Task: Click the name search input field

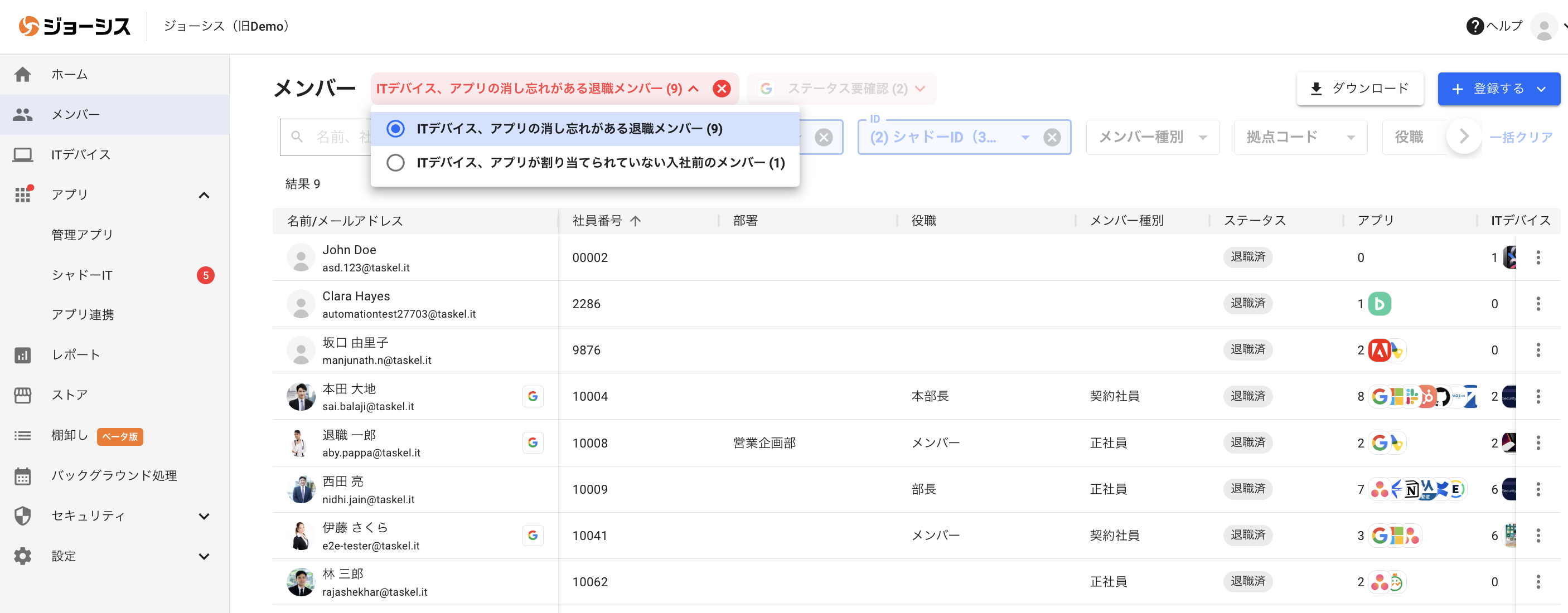Action: pyautogui.click(x=332, y=138)
